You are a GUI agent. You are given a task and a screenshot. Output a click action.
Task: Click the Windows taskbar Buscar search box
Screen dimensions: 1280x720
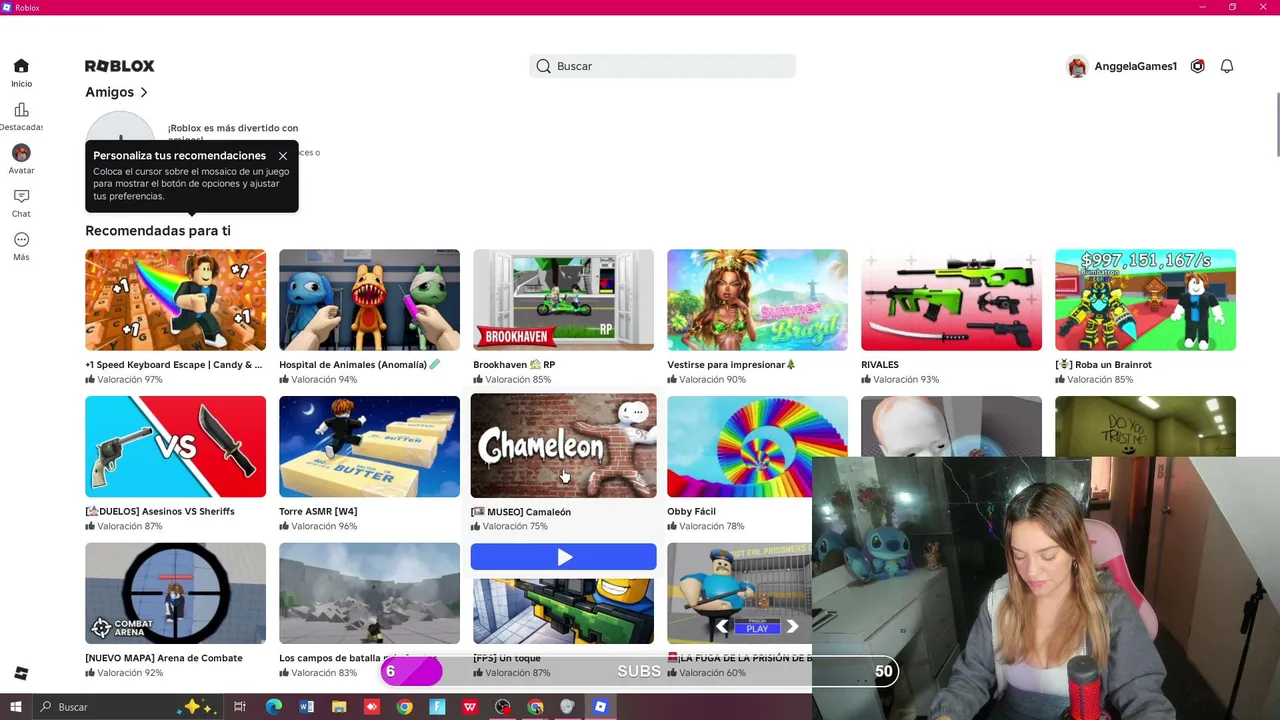(125, 707)
